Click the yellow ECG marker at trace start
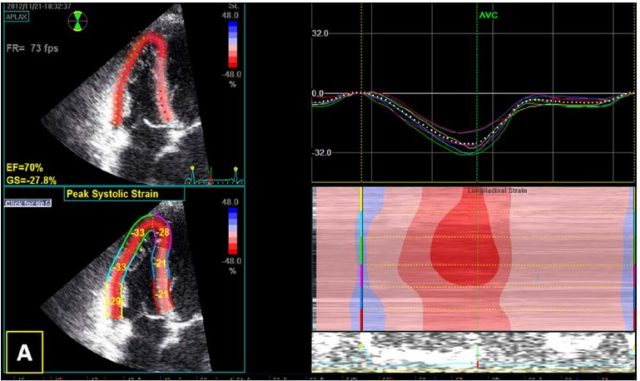Viewport: 640px width, 381px height. pos(193,168)
